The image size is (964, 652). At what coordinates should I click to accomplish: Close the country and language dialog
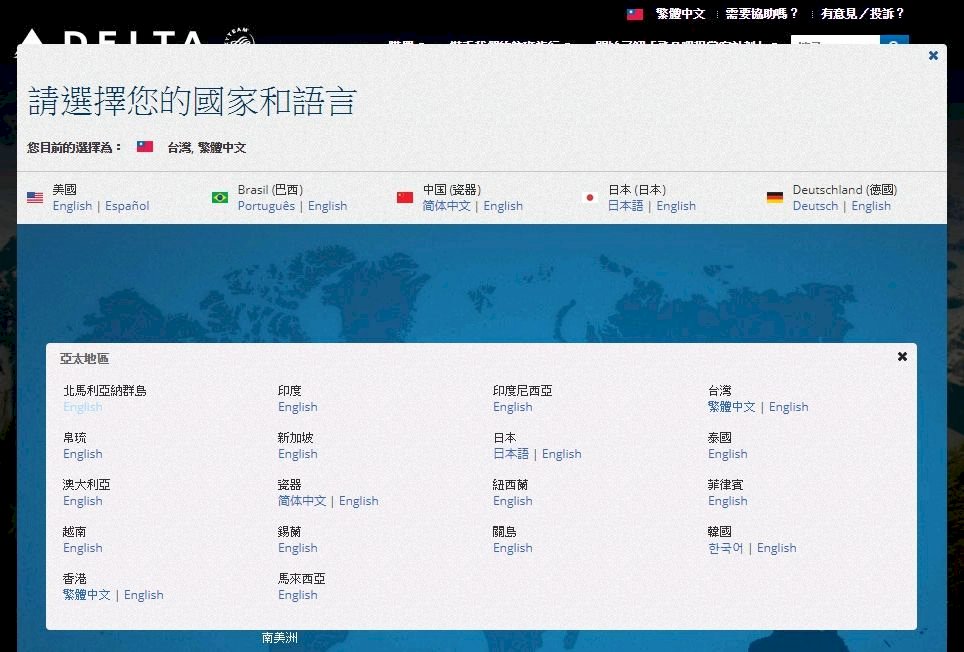(x=933, y=55)
